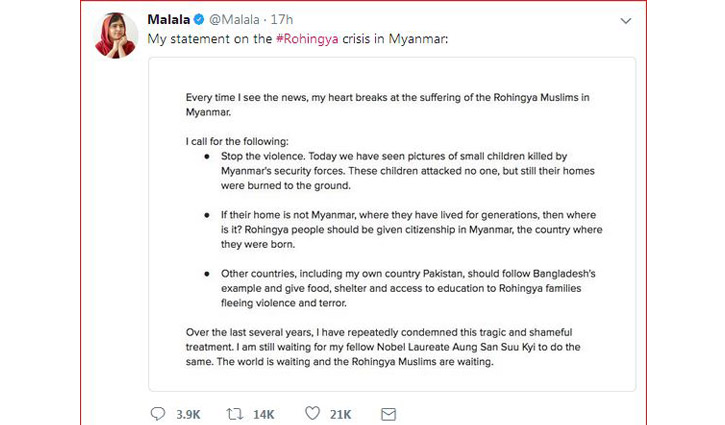Viewport: 725px width, 425px height.
Task: Like the tweet with the heart icon
Action: [x=312, y=413]
